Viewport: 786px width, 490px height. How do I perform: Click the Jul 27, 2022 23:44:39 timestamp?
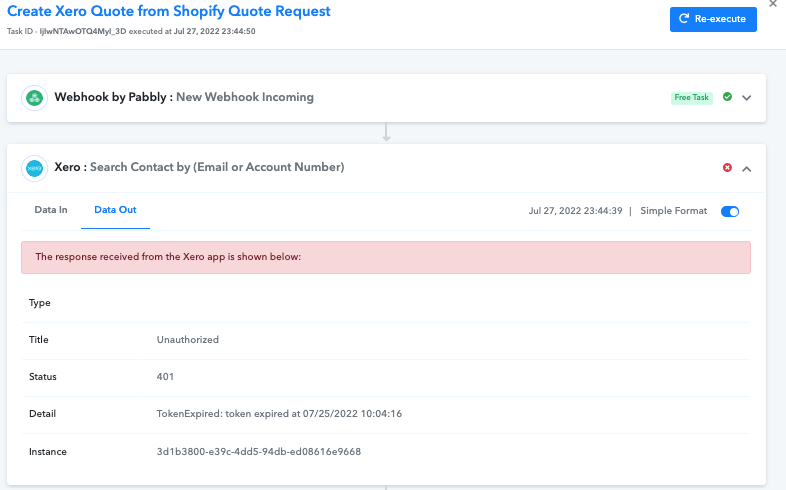[575, 211]
